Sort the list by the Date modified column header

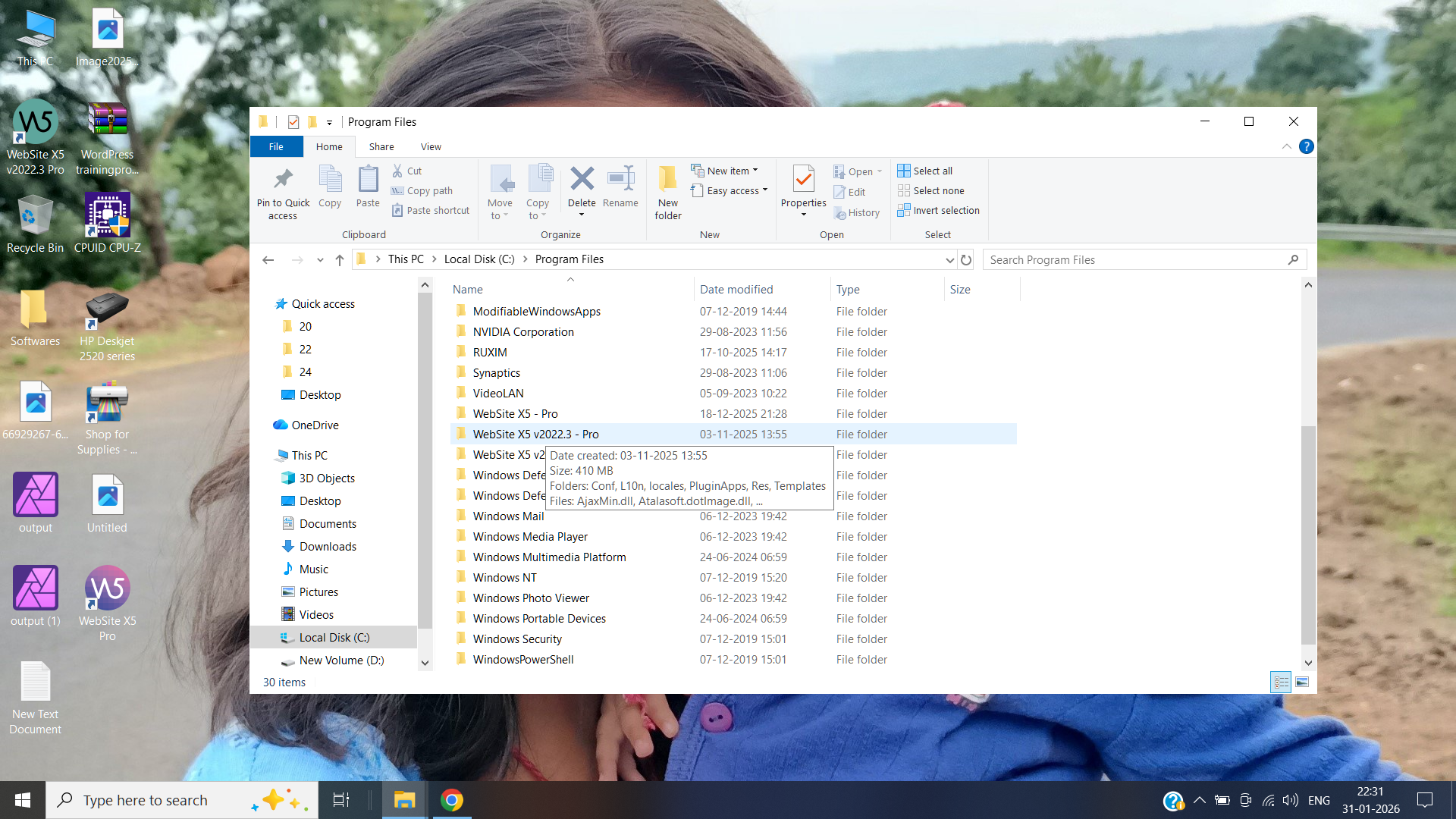coord(736,289)
